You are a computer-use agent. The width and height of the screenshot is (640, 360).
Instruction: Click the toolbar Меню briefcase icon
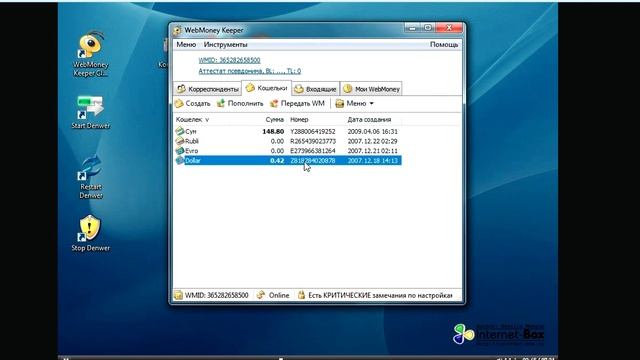coord(340,104)
